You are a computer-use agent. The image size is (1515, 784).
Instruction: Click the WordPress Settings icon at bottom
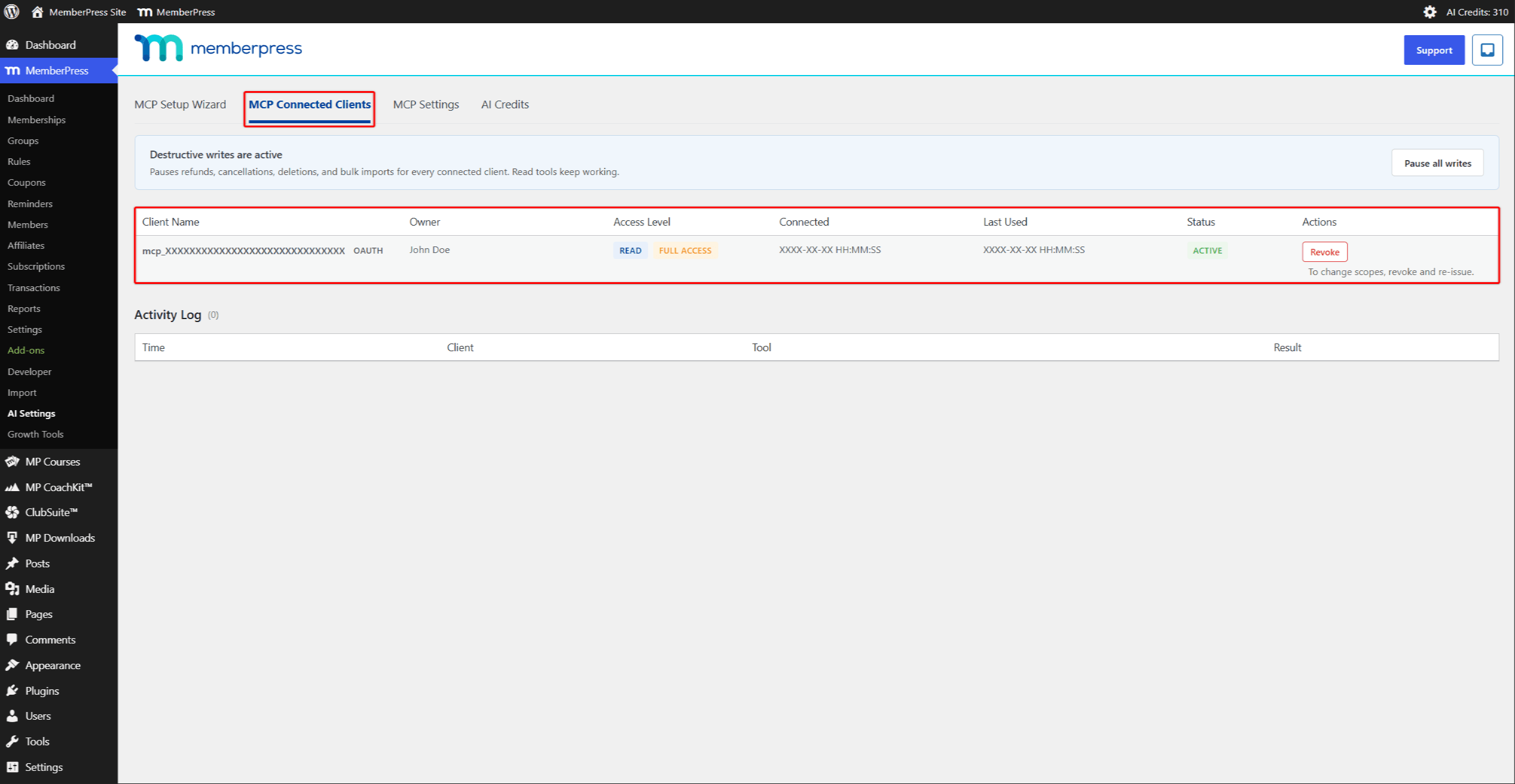tap(13, 767)
